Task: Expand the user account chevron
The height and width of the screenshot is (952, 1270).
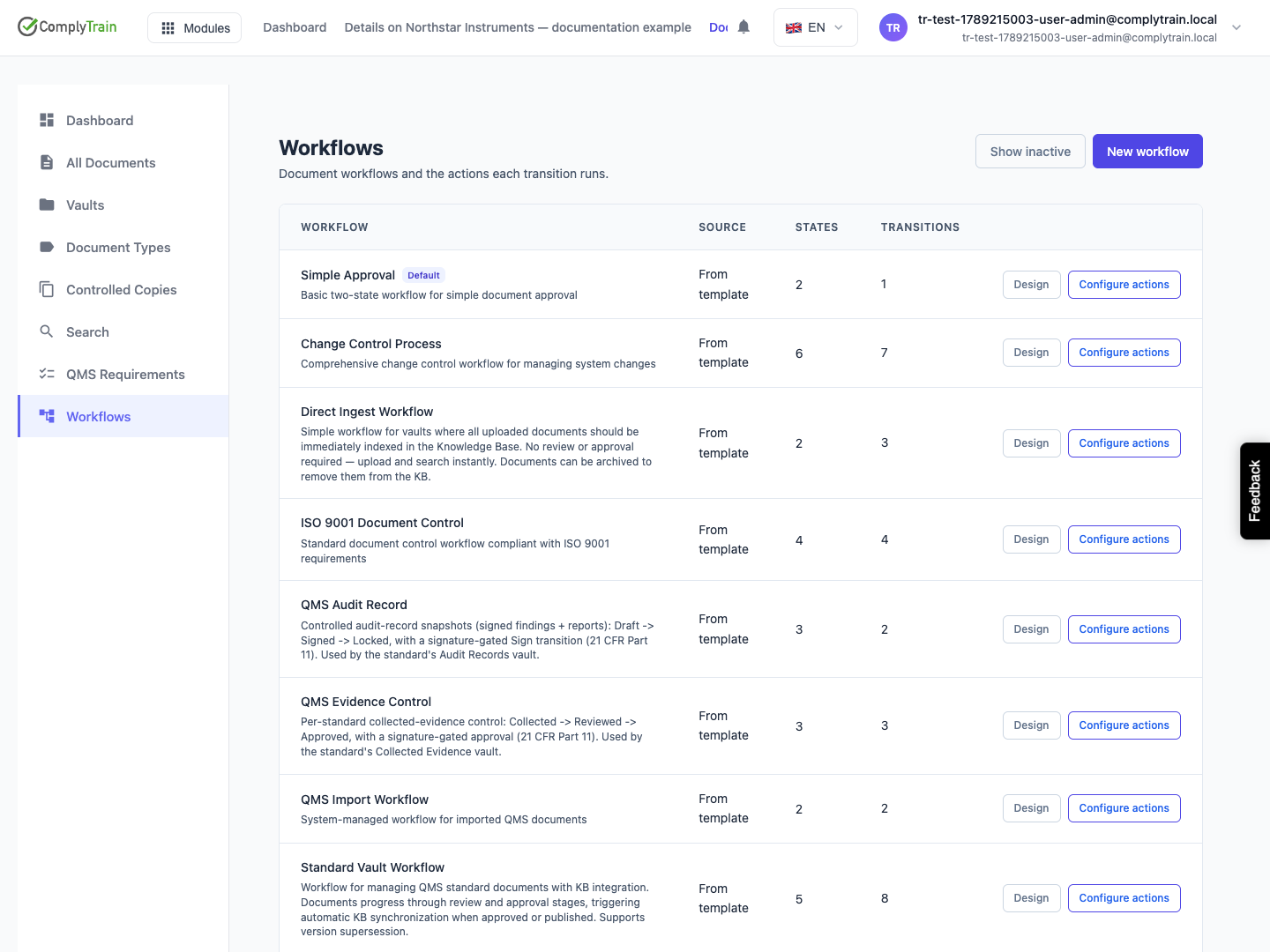Action: (1236, 27)
